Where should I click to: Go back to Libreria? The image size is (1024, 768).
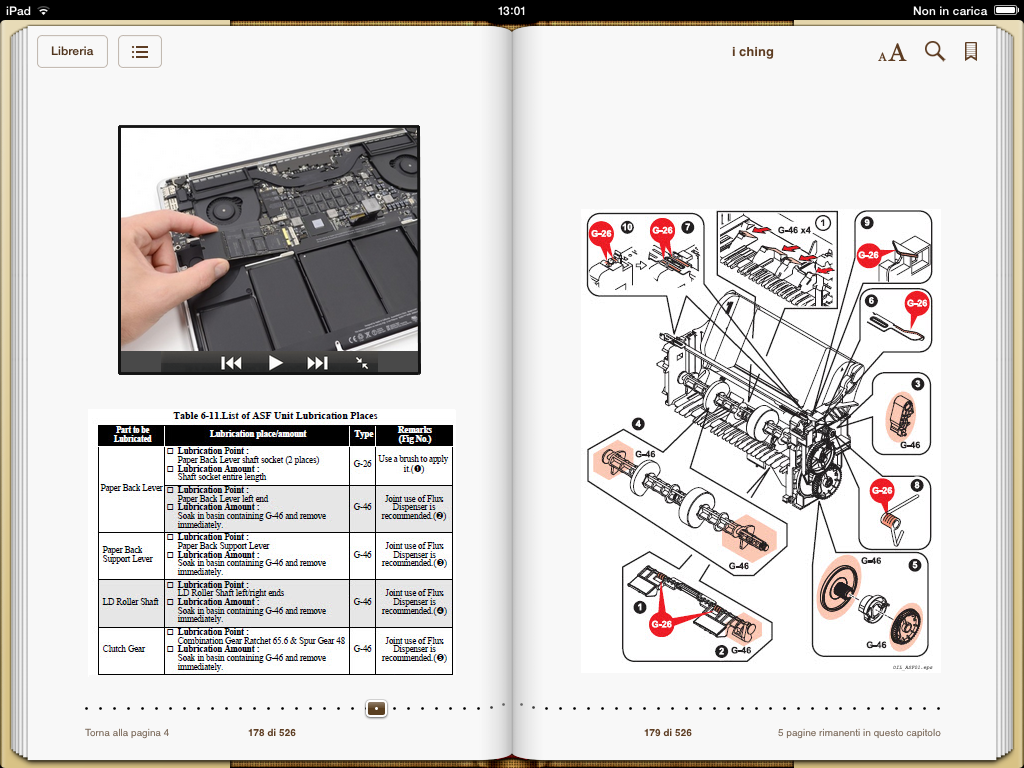click(72, 52)
